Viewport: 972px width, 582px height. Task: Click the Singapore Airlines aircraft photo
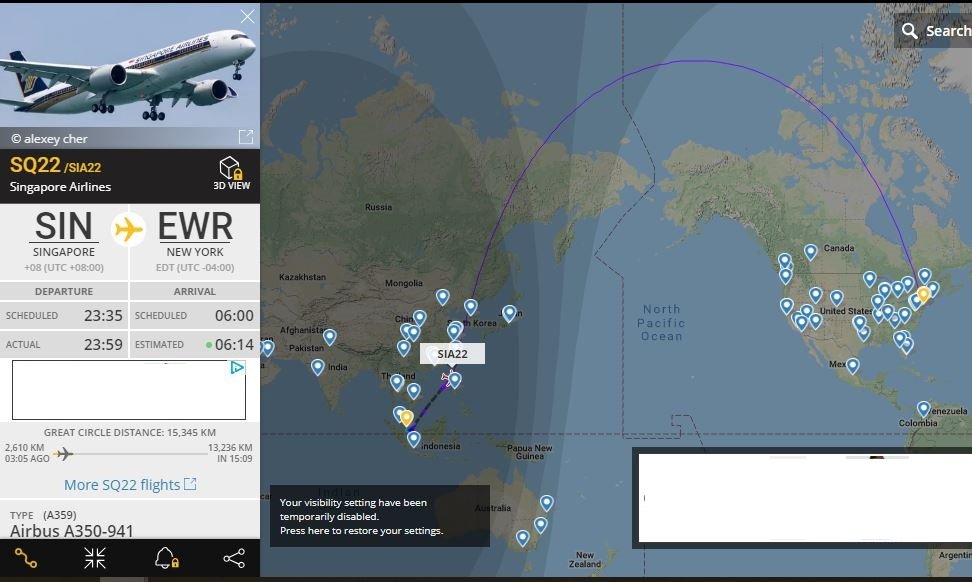pyautogui.click(x=129, y=68)
